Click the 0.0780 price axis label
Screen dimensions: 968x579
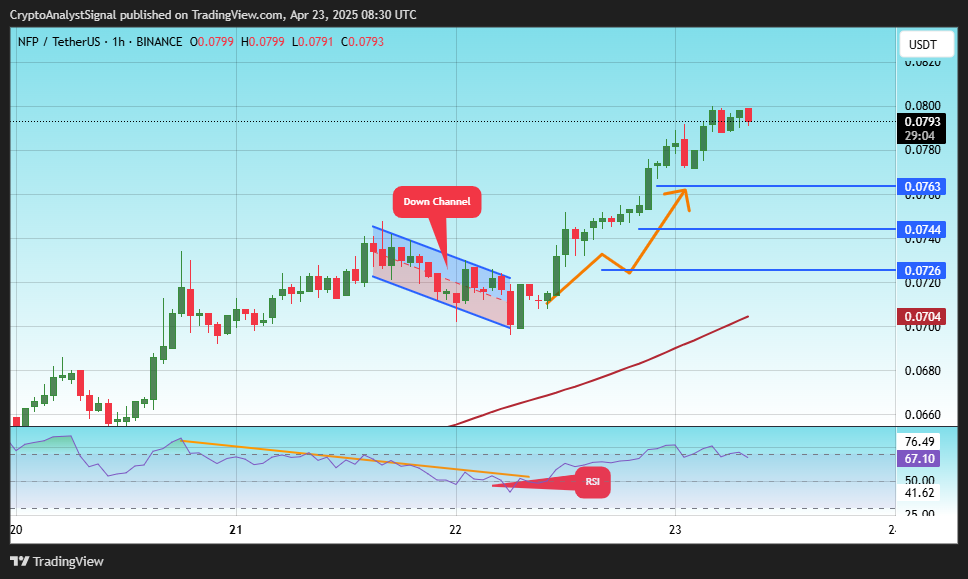tap(922, 150)
